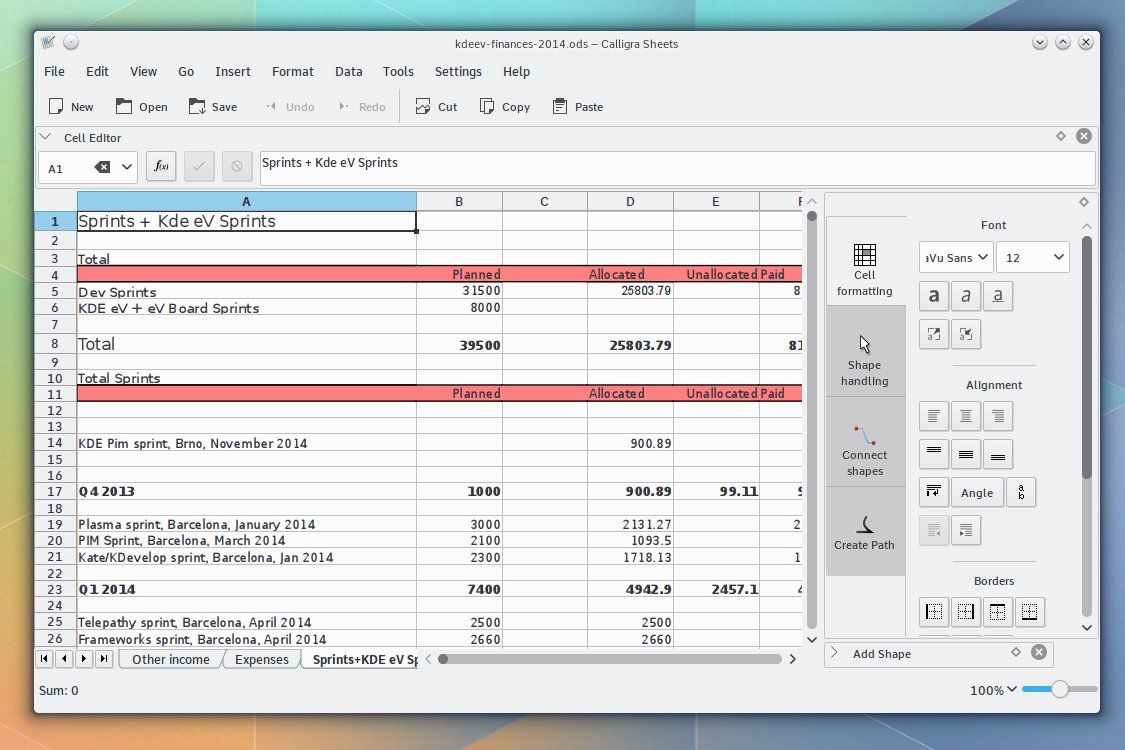Increase the font size
The height and width of the screenshot is (750, 1125).
pos(933,334)
